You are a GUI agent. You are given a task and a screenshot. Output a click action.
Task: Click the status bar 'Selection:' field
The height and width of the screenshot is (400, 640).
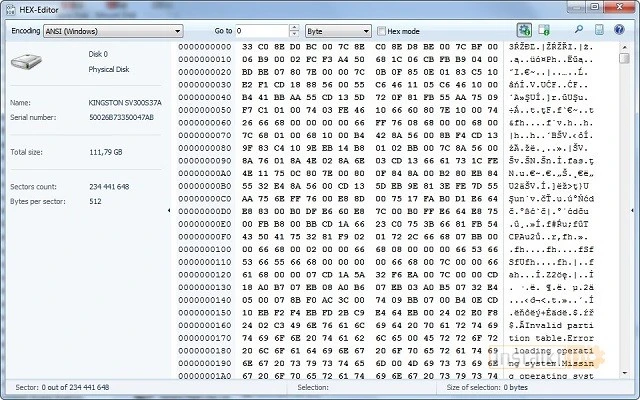pos(313,387)
